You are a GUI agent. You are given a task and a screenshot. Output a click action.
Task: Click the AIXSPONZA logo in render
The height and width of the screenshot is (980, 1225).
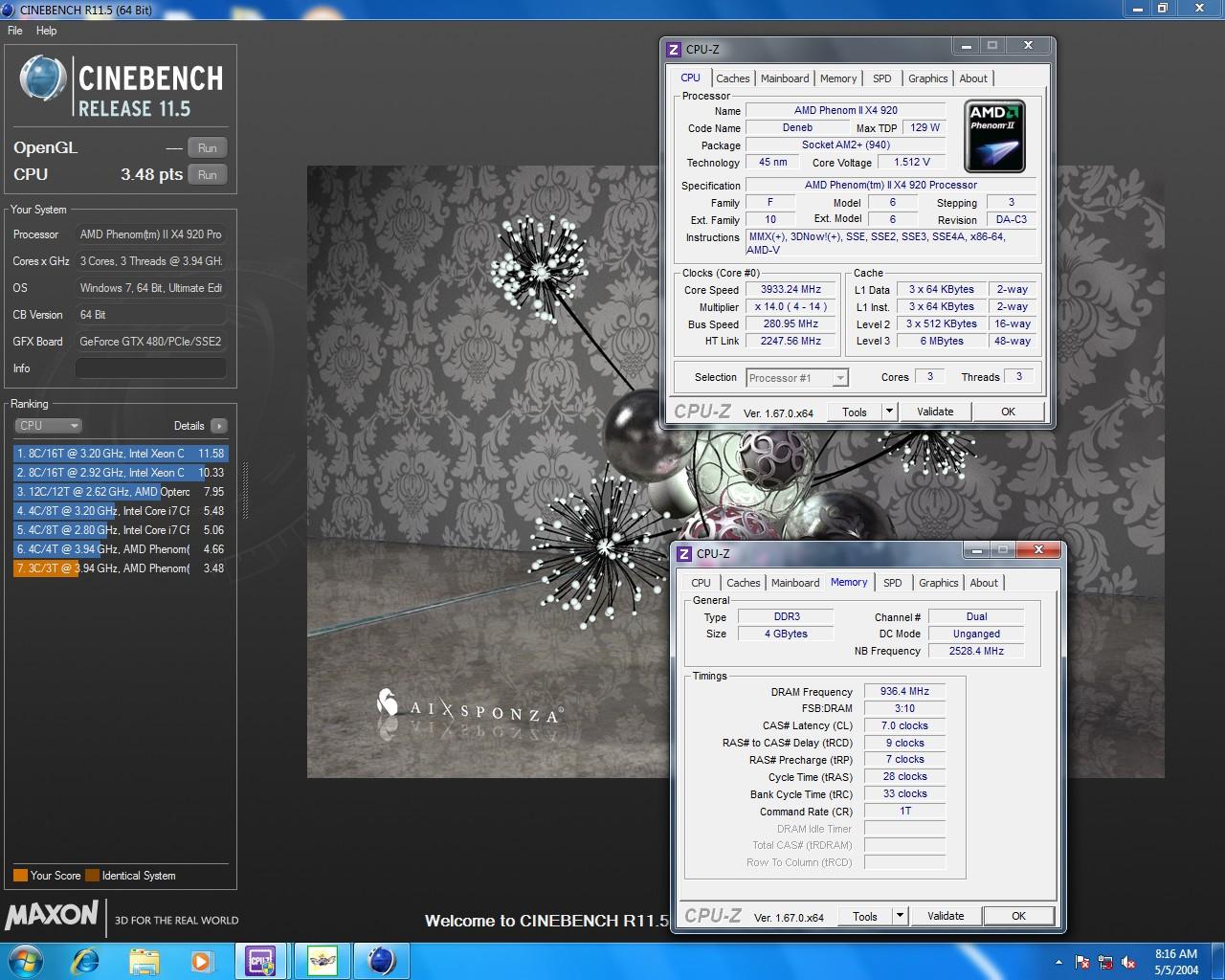click(x=469, y=708)
